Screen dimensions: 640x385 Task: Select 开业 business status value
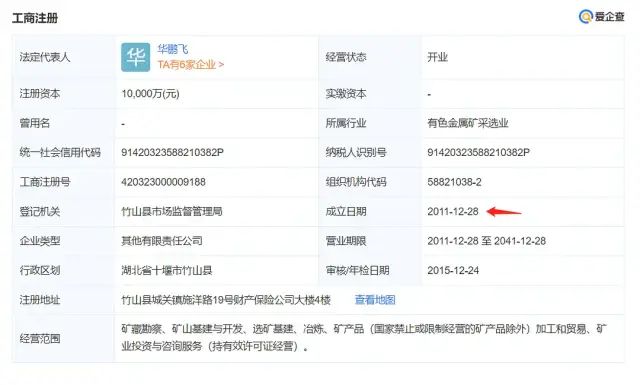(x=438, y=57)
